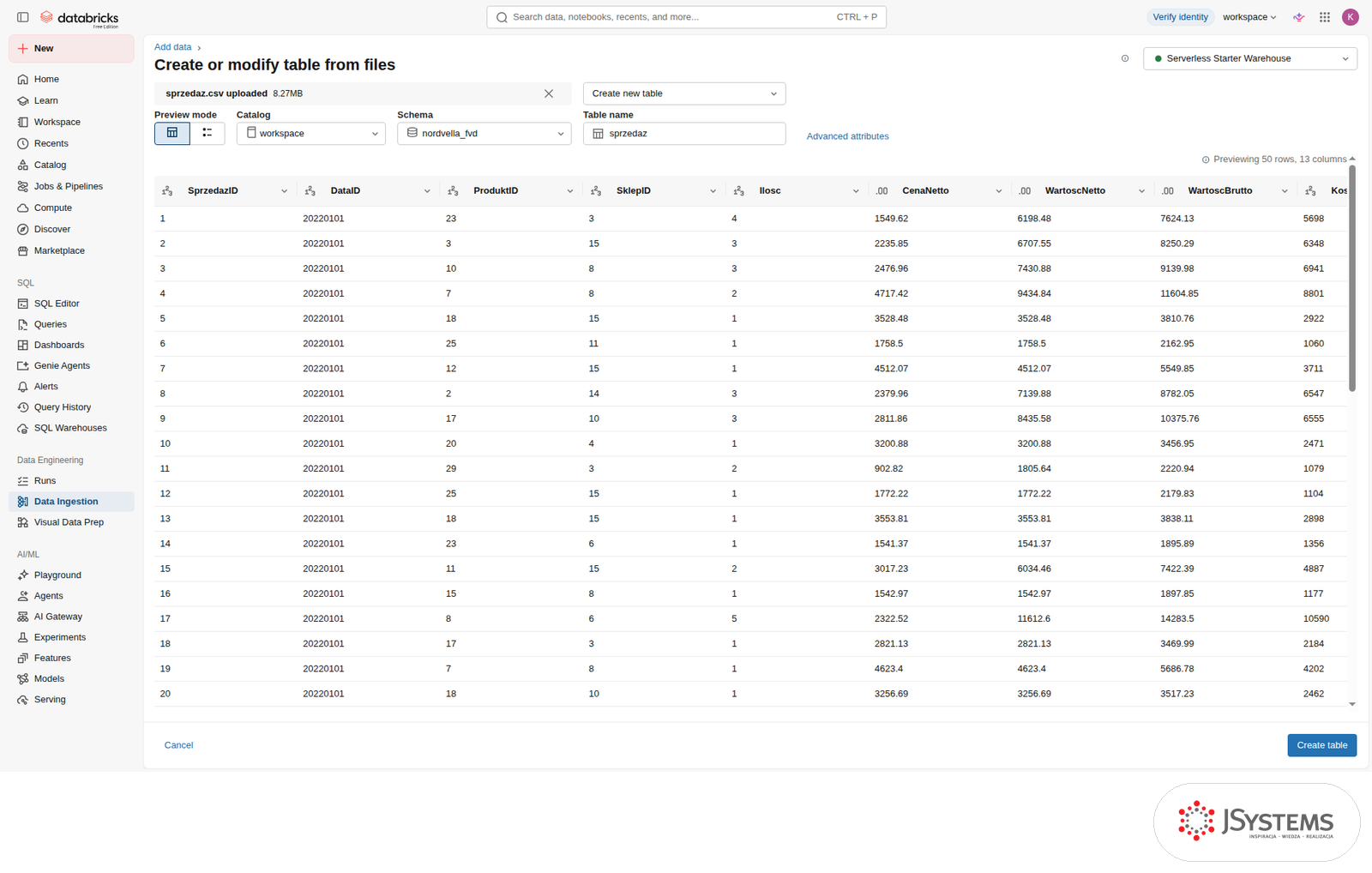Change Ilosc column data type icon
This screenshot has width=1372, height=873.
coord(739,191)
